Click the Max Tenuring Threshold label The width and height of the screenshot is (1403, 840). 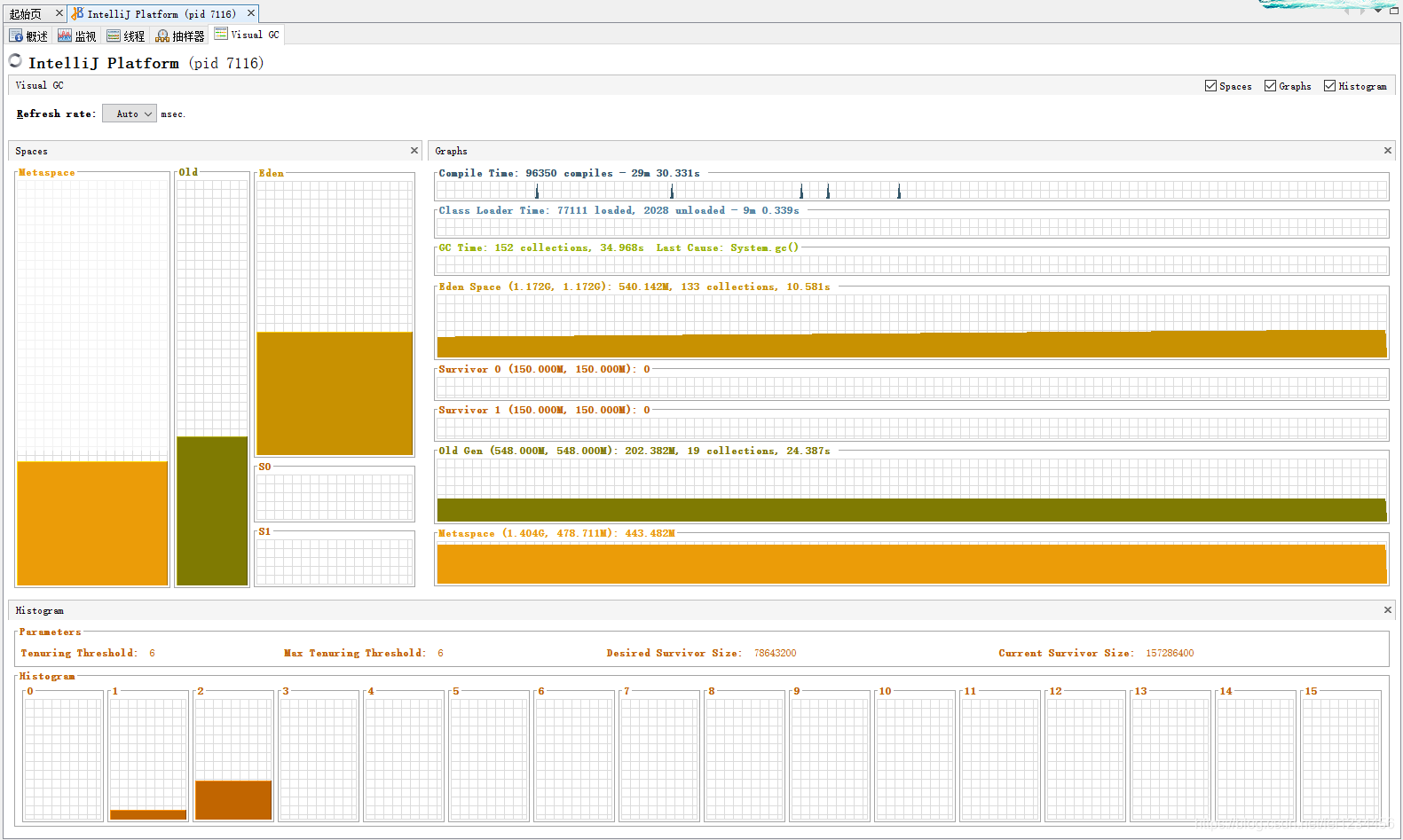(x=355, y=653)
